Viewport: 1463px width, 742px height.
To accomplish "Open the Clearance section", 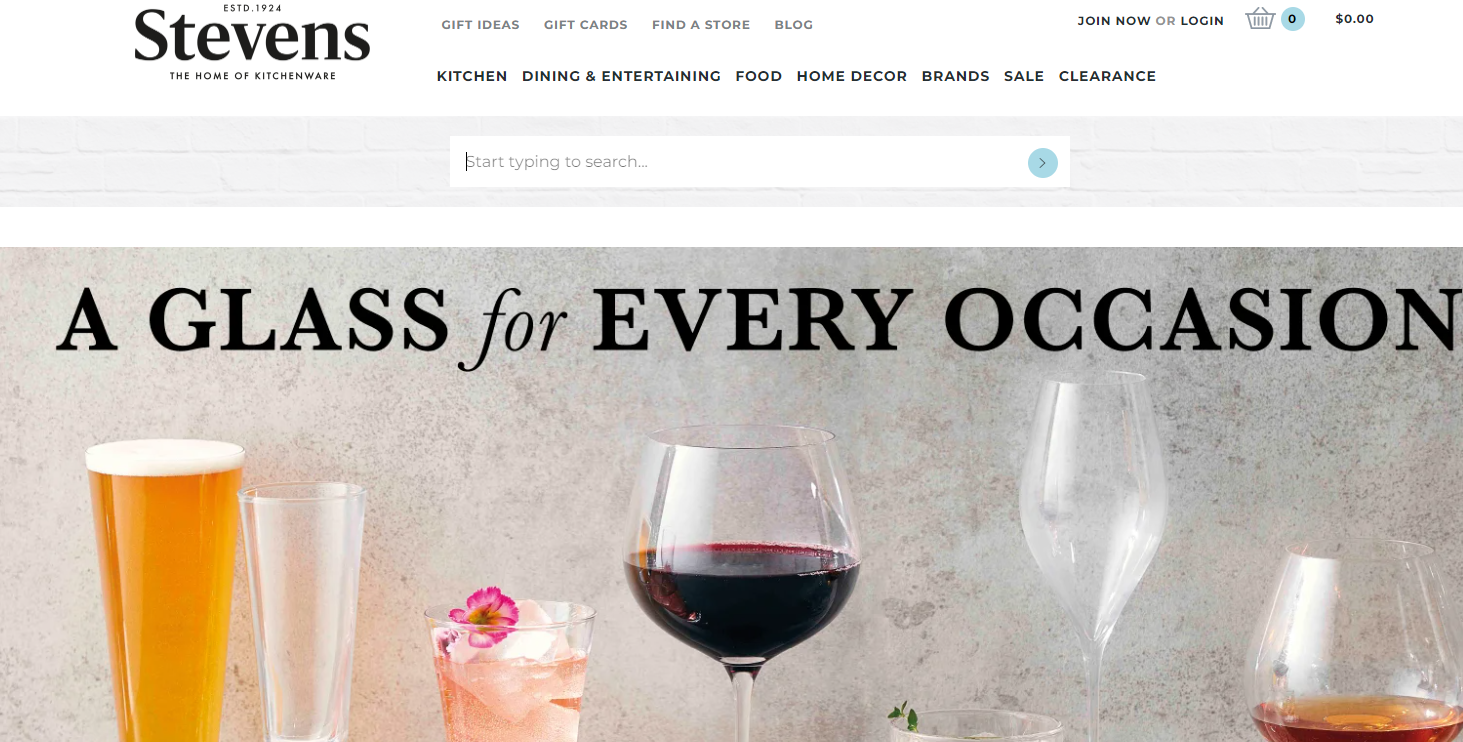I will [1107, 76].
